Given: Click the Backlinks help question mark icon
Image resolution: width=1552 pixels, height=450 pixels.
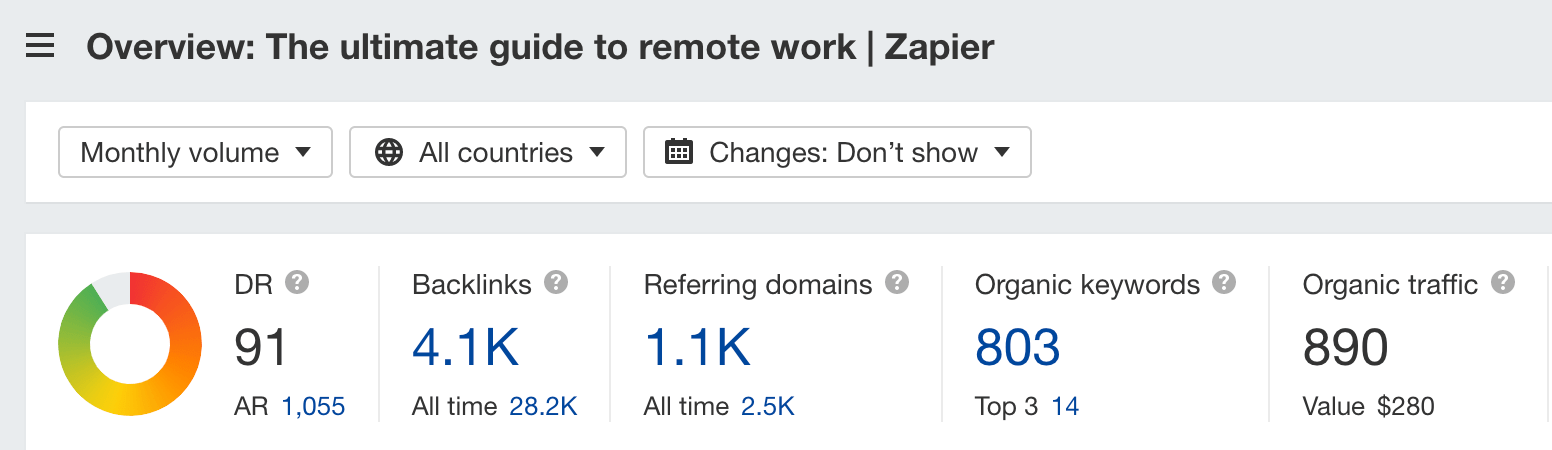Looking at the screenshot, I should [x=556, y=283].
